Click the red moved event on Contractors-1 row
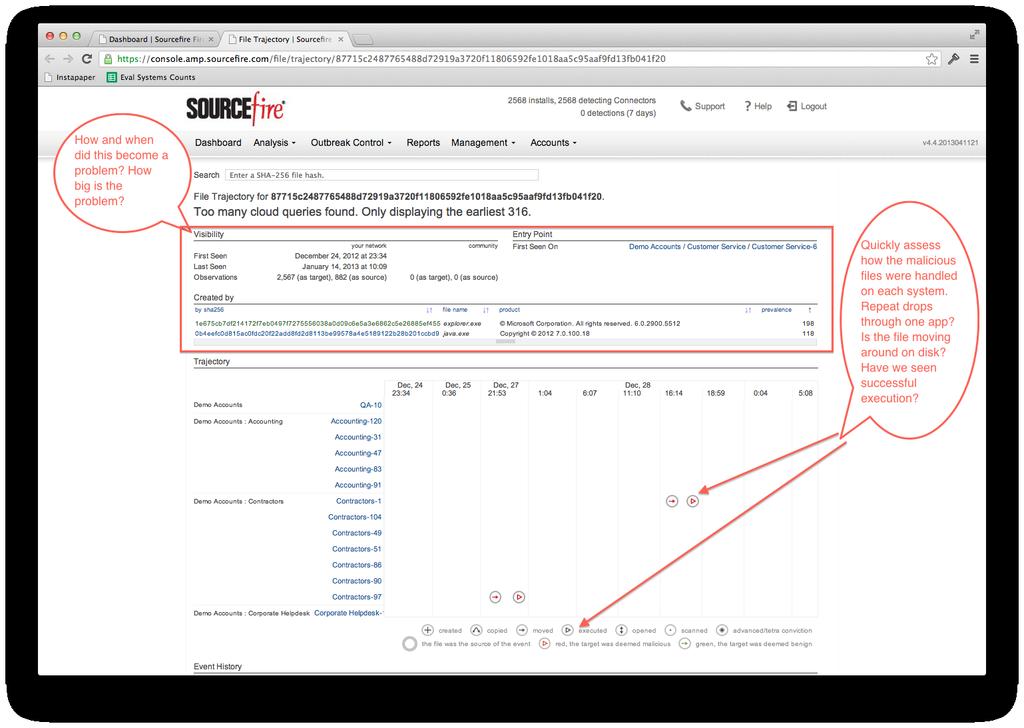1024x728 pixels. (x=672, y=501)
